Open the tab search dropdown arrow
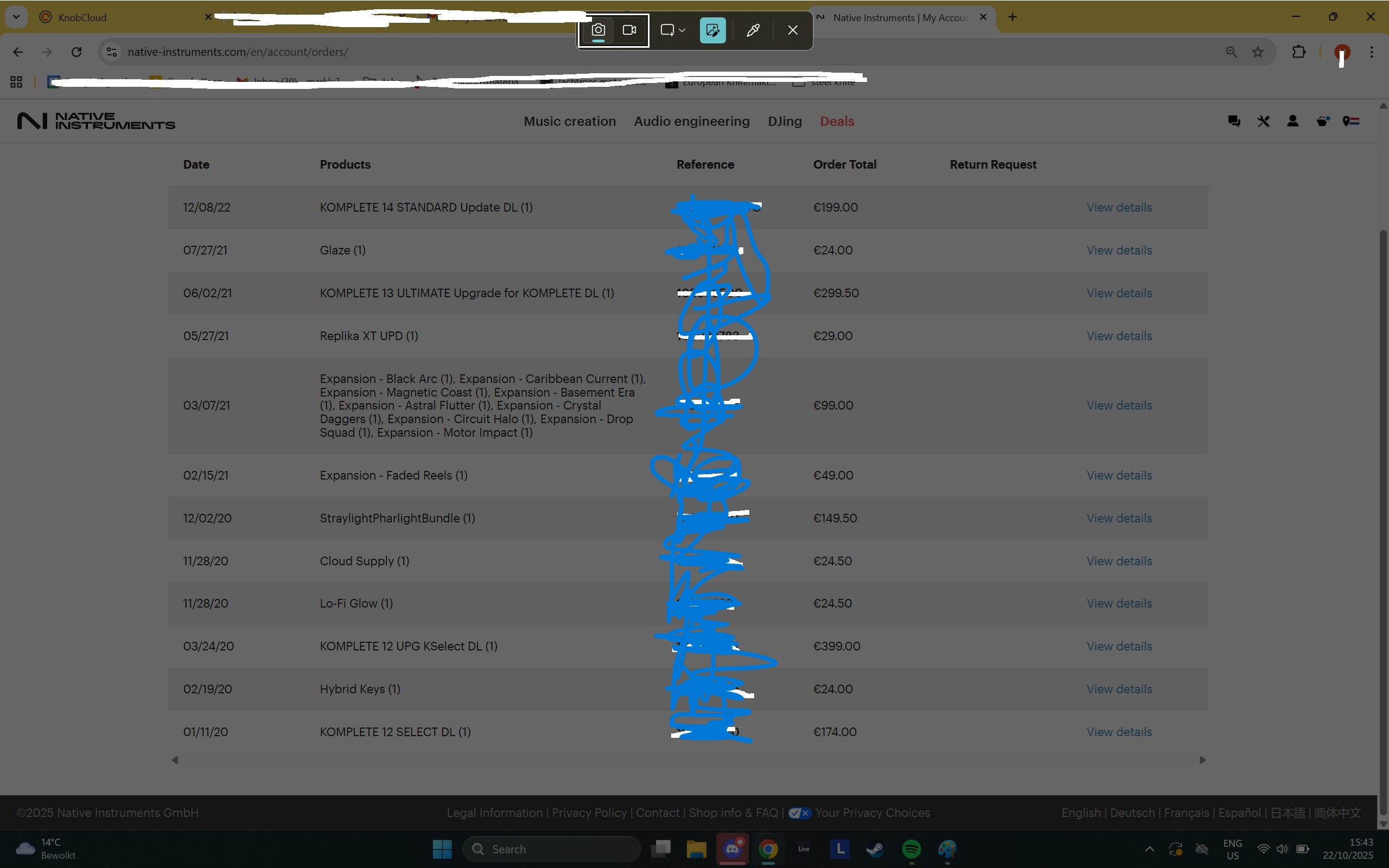This screenshot has width=1389, height=868. pos(16,17)
